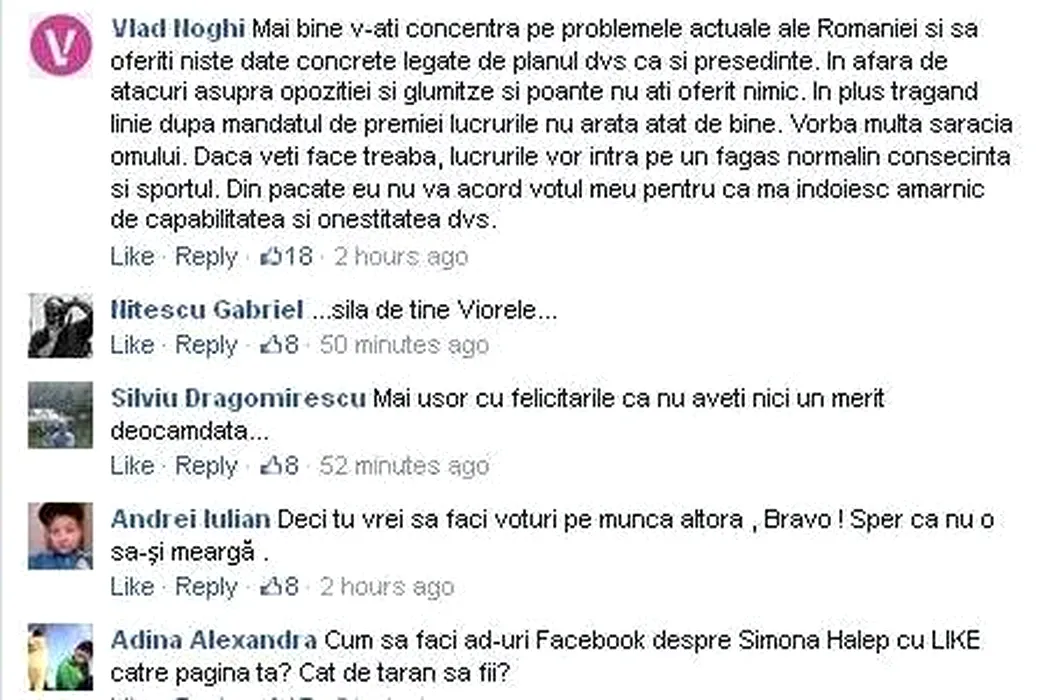Open Vlad Noghi's pink V profile picture

pyautogui.click(x=60, y=45)
